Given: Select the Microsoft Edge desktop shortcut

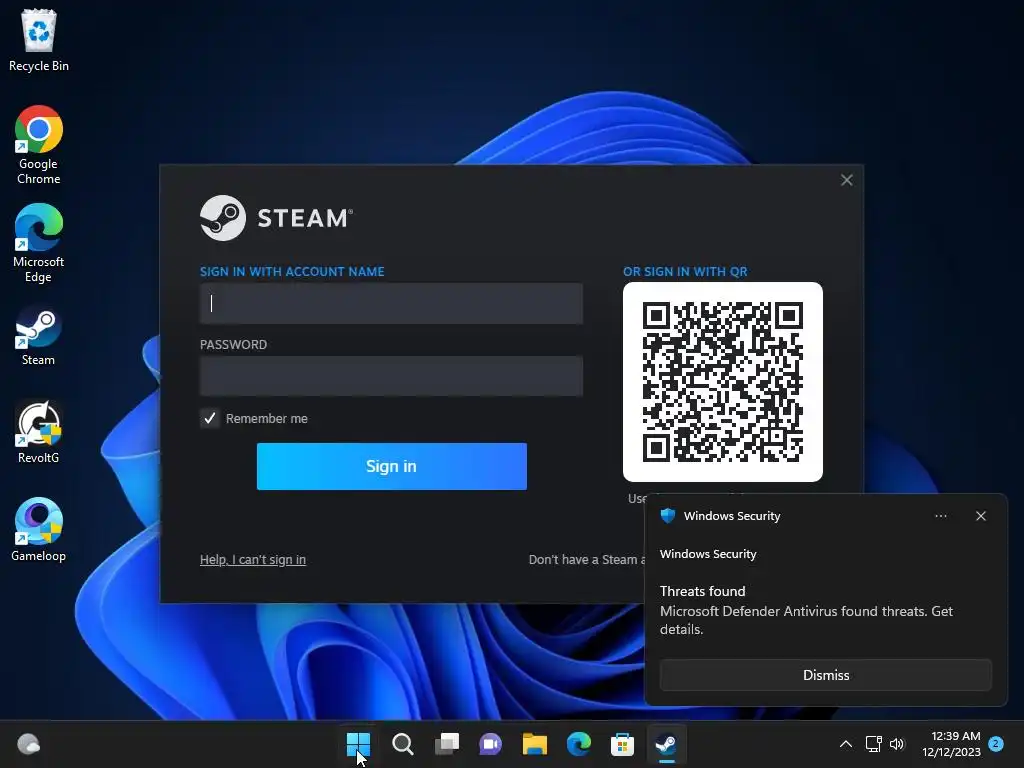Looking at the screenshot, I should tap(39, 243).
